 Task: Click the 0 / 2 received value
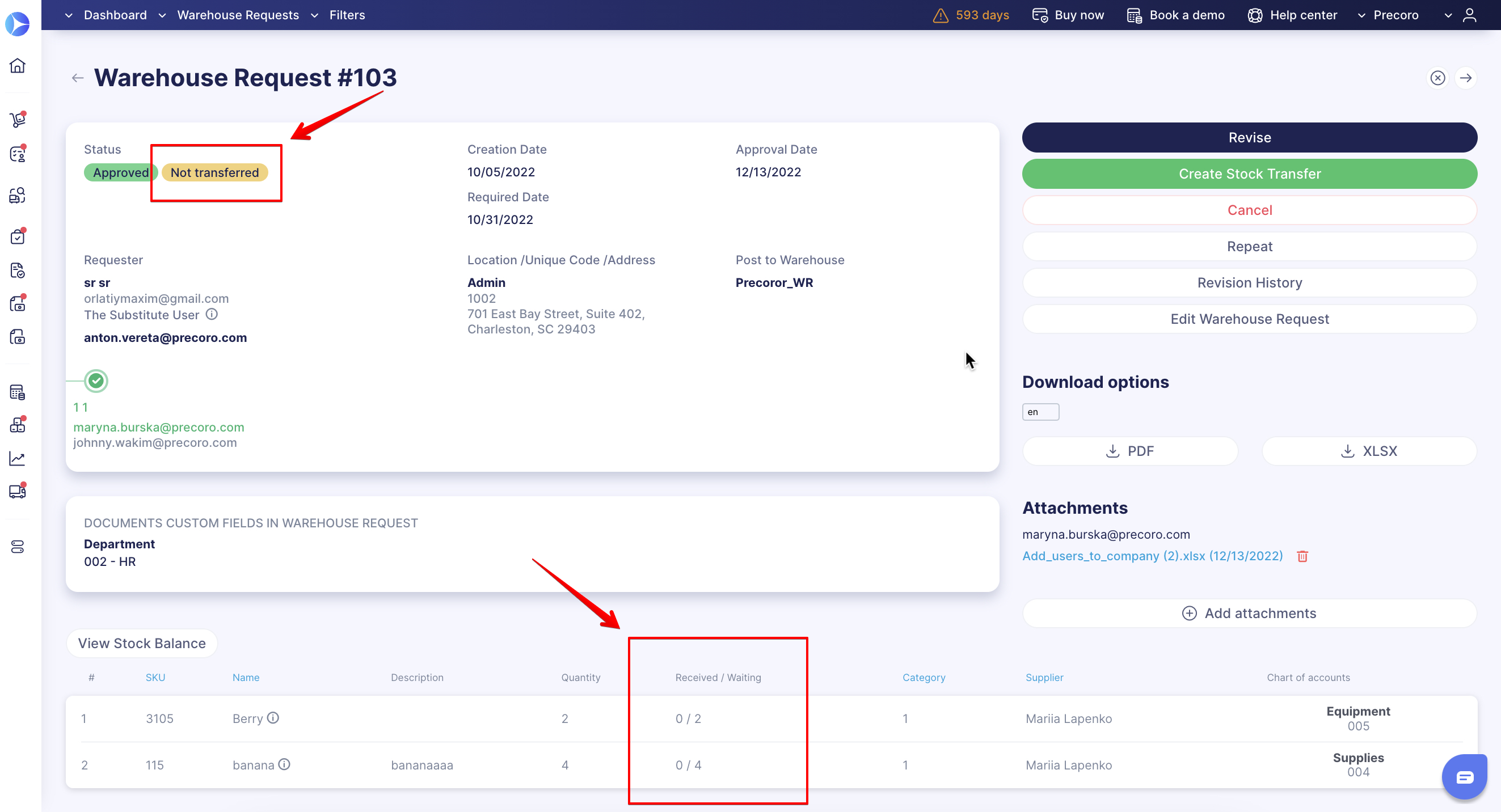(688, 718)
